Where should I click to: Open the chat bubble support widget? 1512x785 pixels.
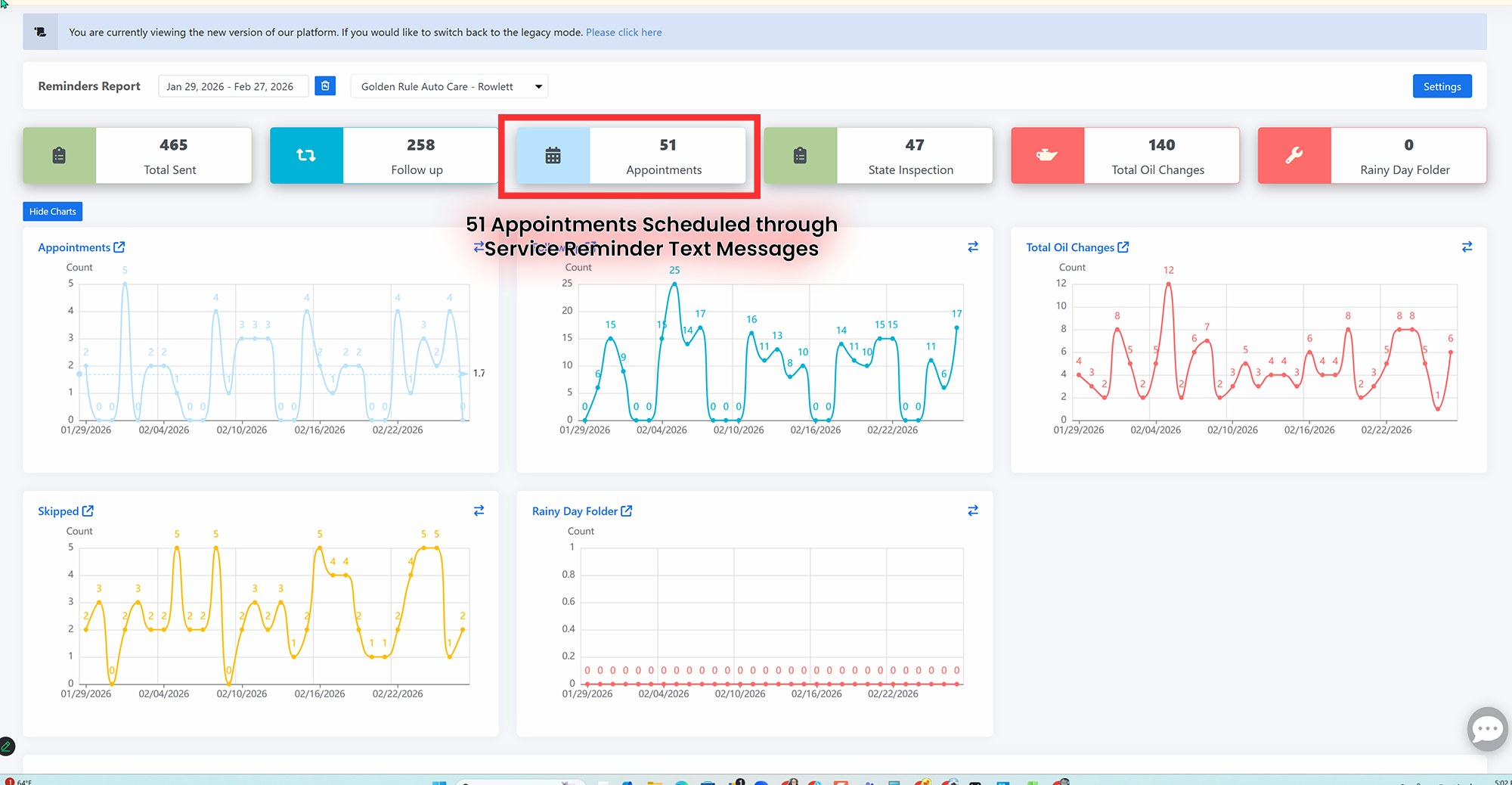[x=1487, y=729]
